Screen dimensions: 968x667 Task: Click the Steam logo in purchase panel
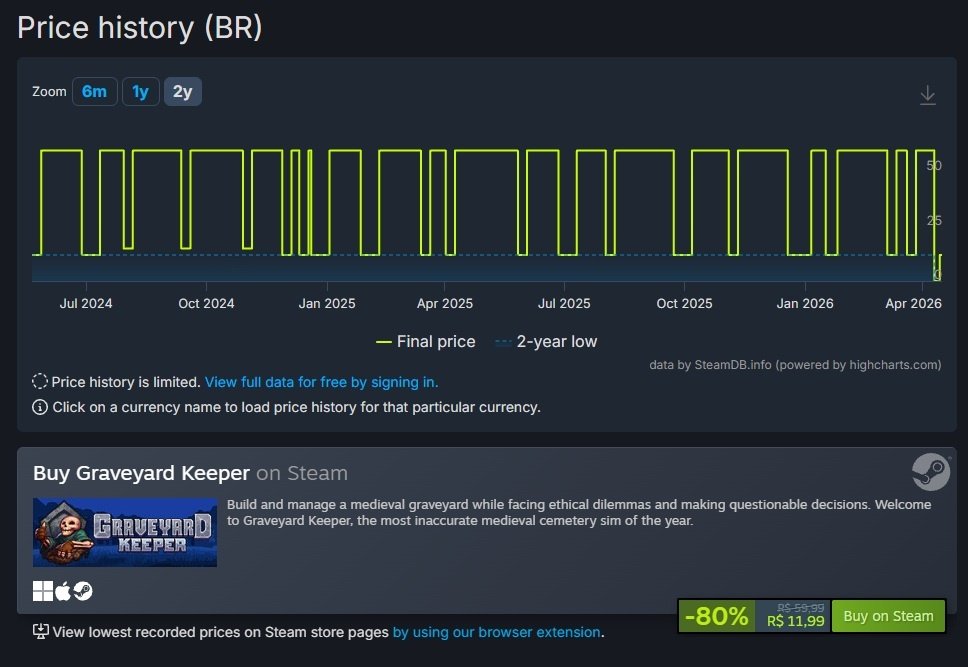click(x=931, y=472)
